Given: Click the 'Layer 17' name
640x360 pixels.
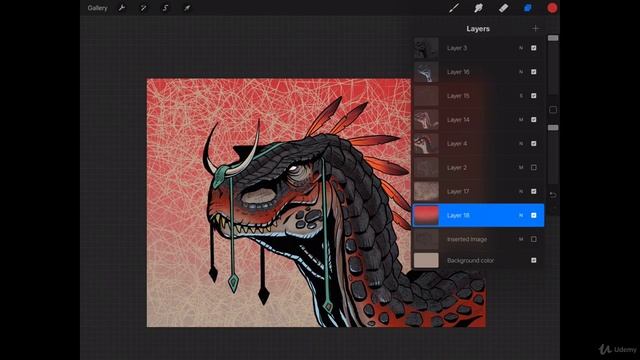Looking at the screenshot, I should pos(458,191).
